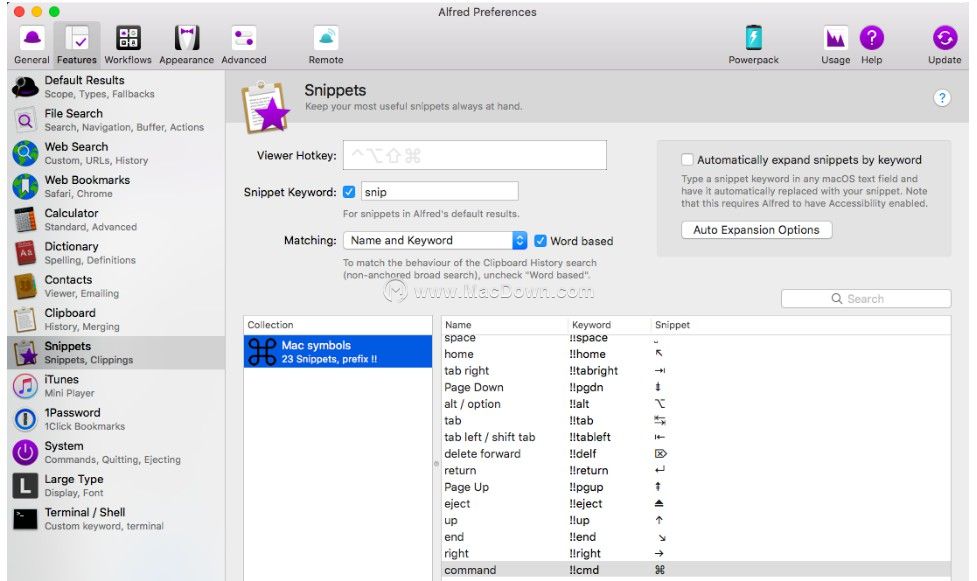Open iTunes Mini Player settings

click(x=117, y=386)
